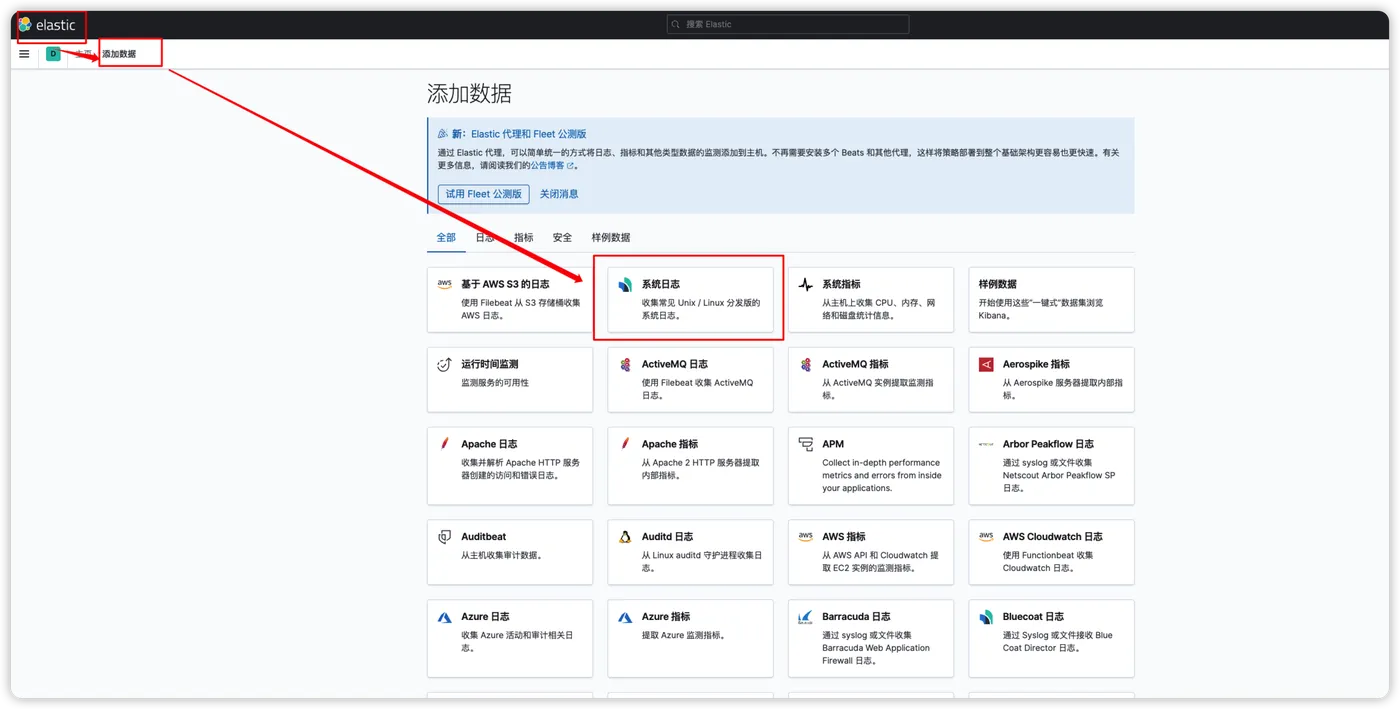Click the Auditd 日志 penguin icon
Screen dimensions: 1400x709
[625, 537]
